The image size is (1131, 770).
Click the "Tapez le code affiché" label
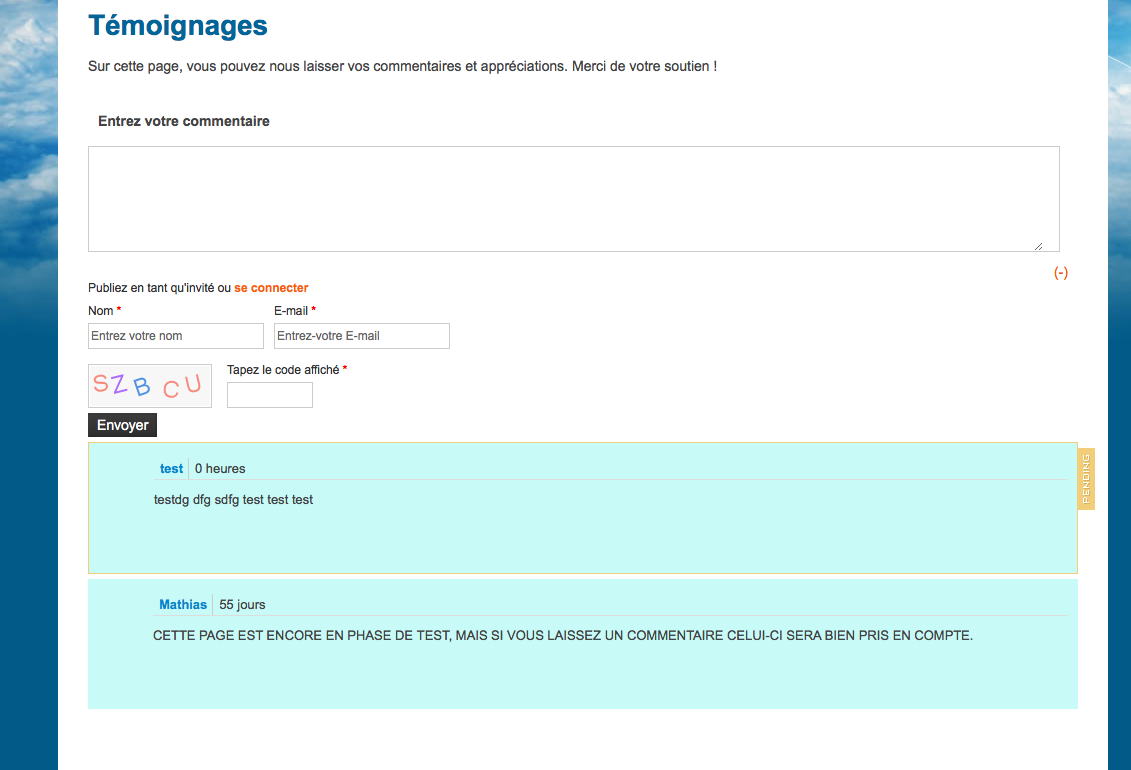(283, 370)
